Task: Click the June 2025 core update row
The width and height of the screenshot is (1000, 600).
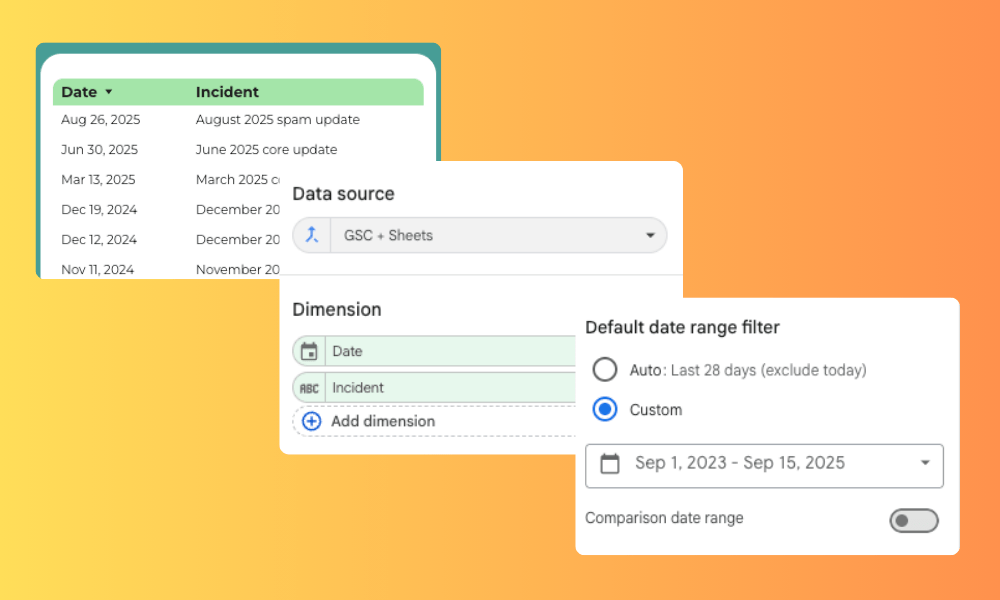Action: point(266,150)
